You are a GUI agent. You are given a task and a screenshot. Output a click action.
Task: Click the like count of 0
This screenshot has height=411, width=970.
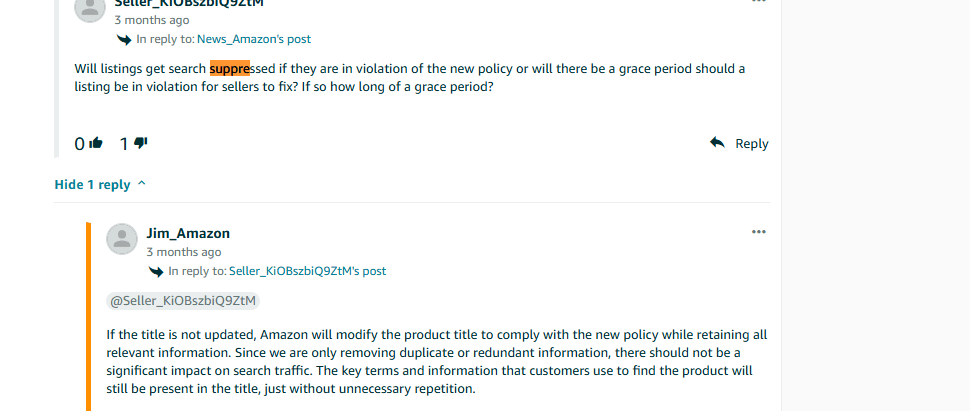80,144
